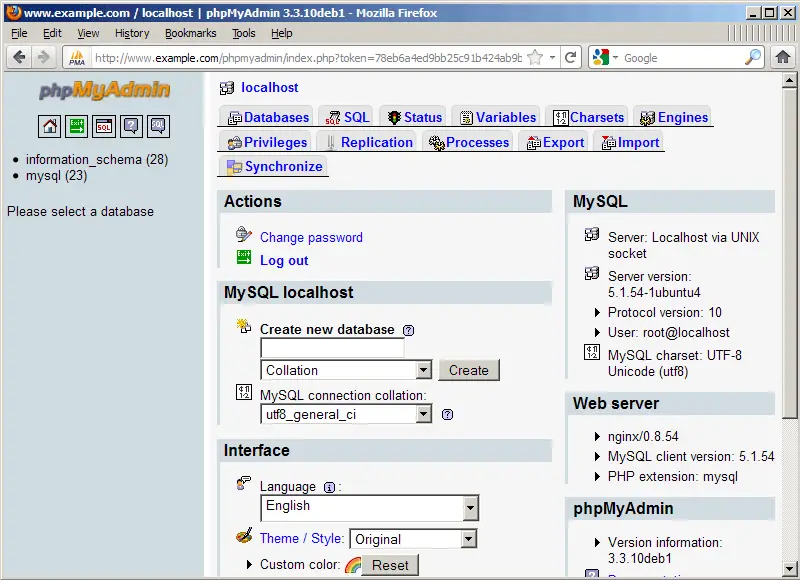Open the Charsets tab
The image size is (800, 580).
[x=589, y=117]
